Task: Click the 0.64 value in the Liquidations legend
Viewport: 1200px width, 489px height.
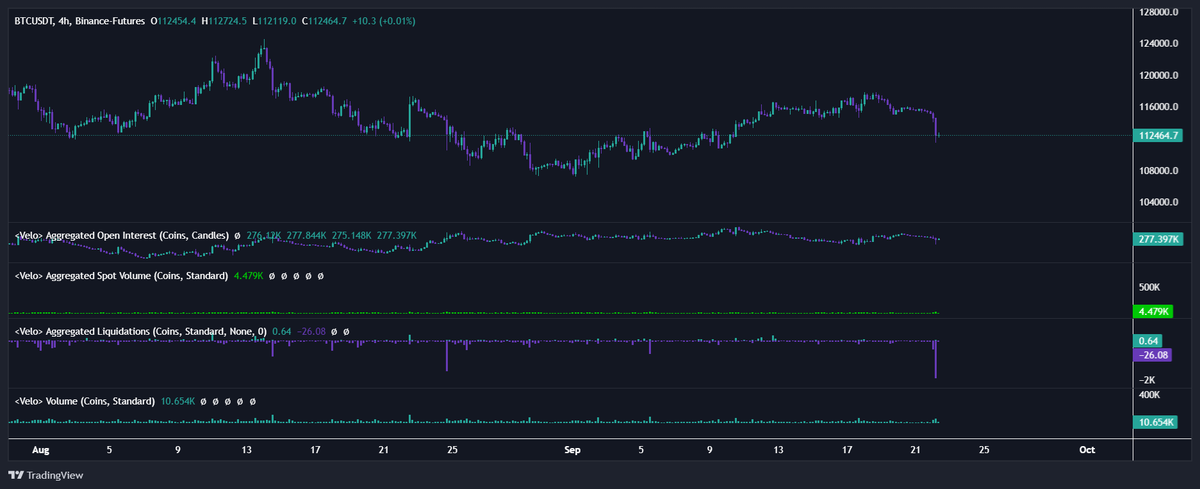Action: tap(283, 330)
